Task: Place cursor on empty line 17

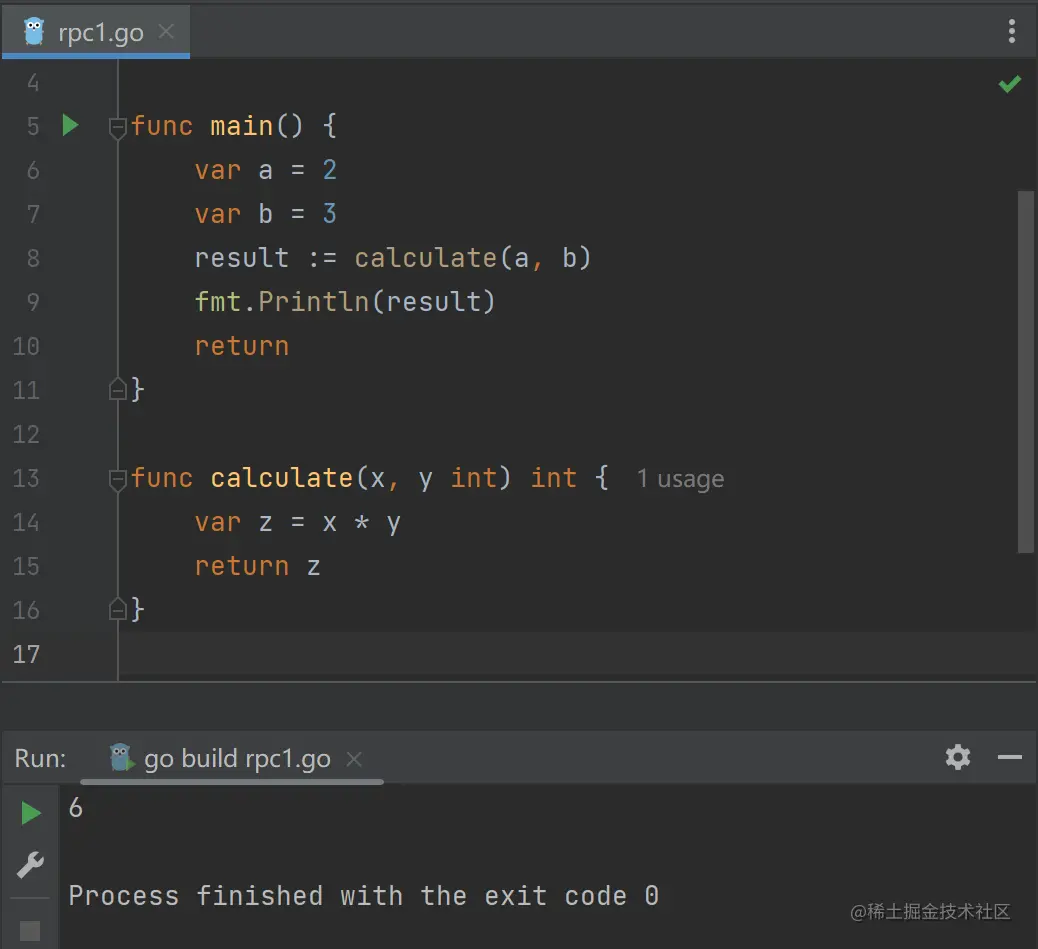Action: [576, 654]
